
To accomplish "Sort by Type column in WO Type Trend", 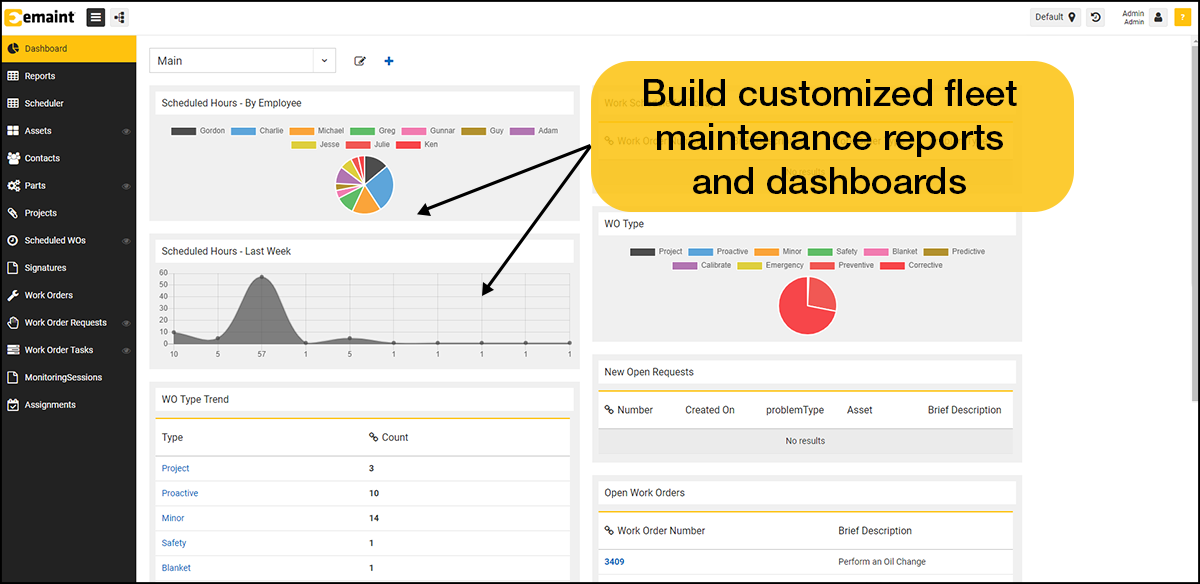I will pyautogui.click(x=172, y=437).
